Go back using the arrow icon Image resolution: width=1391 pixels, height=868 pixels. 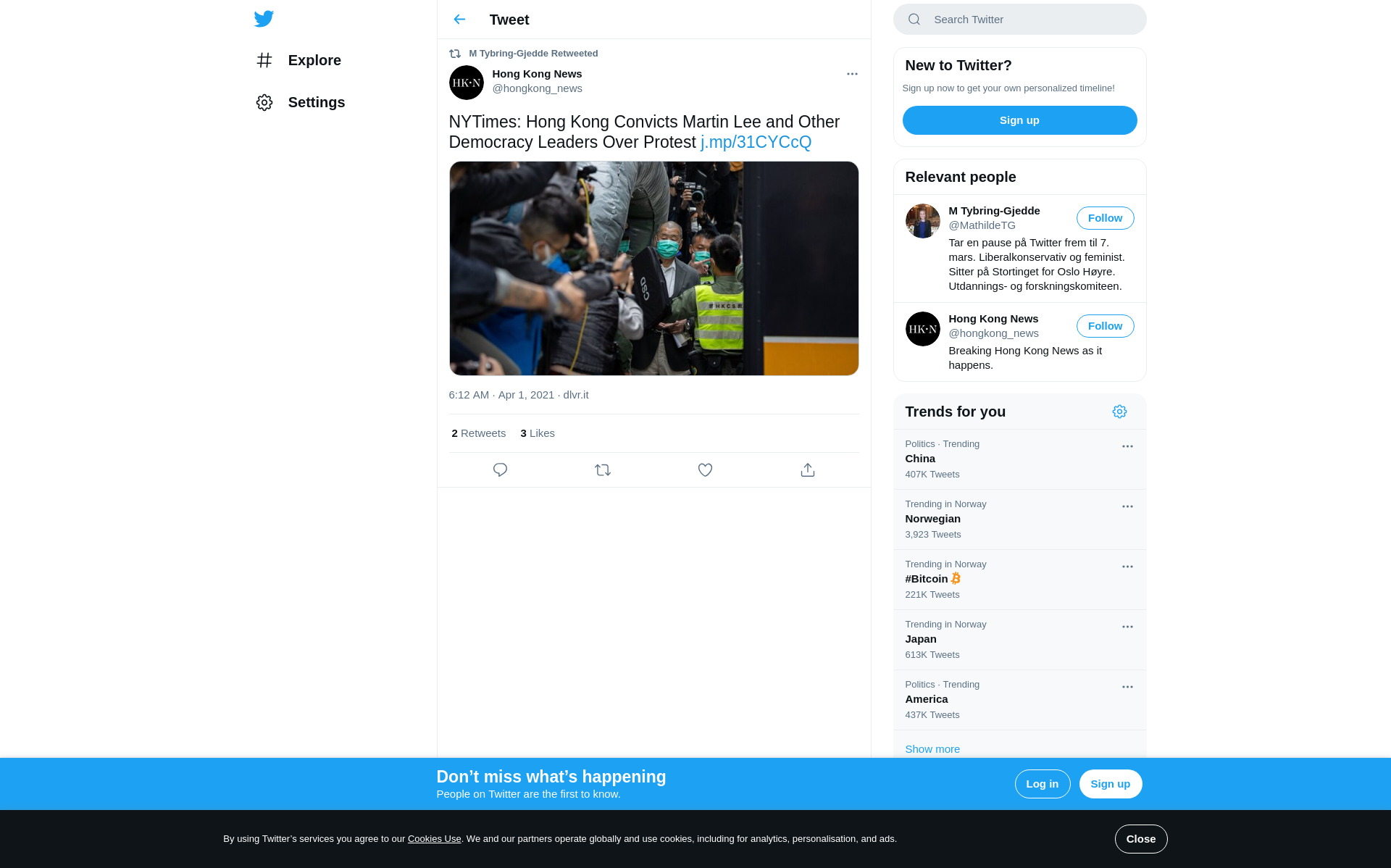coord(459,20)
